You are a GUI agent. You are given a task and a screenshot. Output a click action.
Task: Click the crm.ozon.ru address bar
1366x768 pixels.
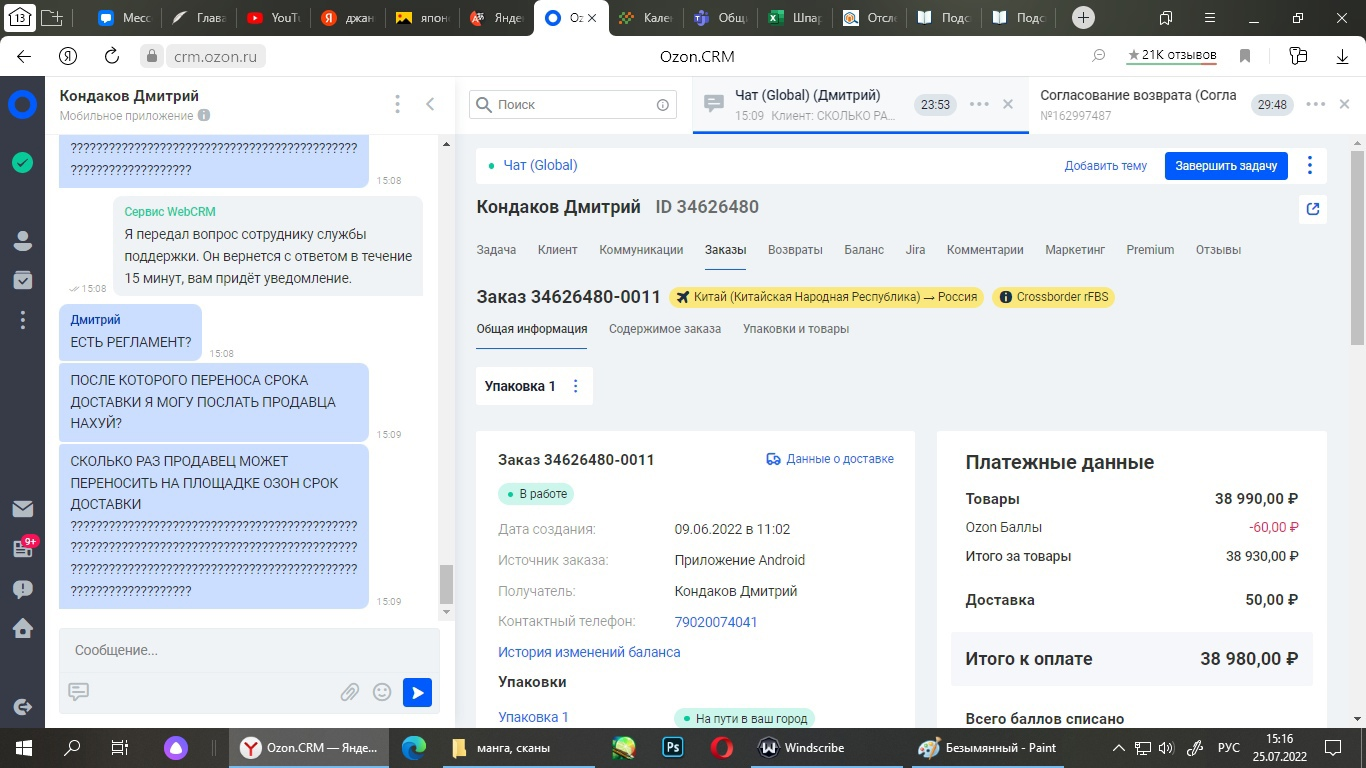[x=215, y=56]
